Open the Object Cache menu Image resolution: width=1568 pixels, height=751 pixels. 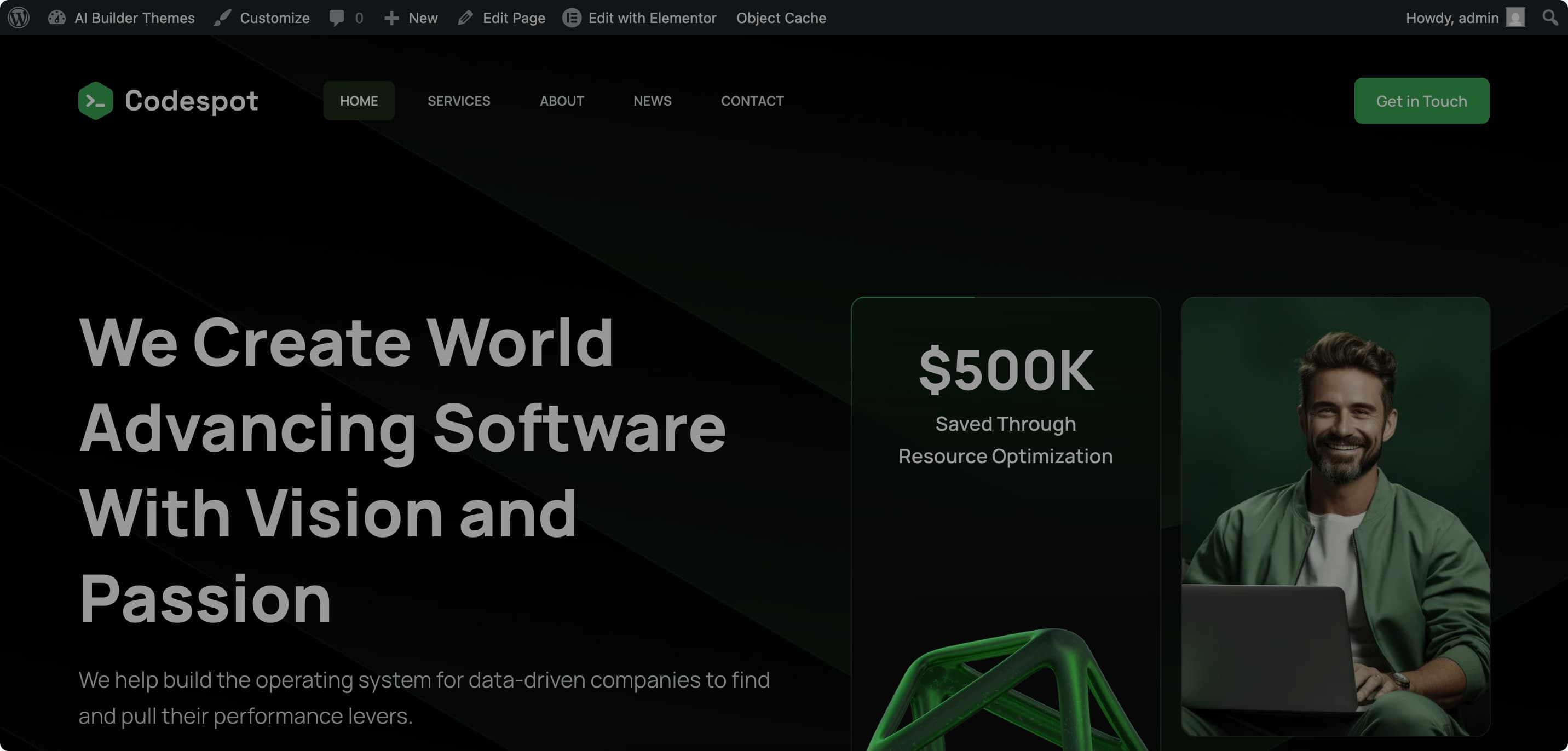781,18
